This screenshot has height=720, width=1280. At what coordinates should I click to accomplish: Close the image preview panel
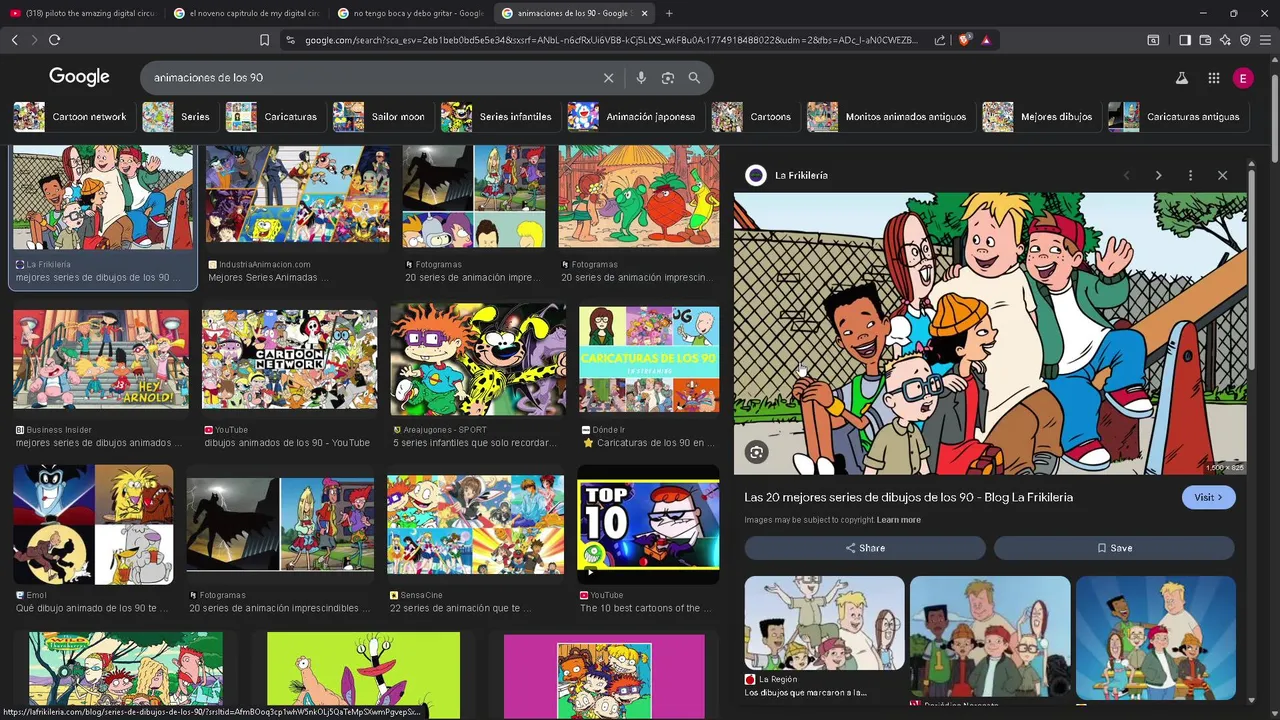click(x=1222, y=175)
